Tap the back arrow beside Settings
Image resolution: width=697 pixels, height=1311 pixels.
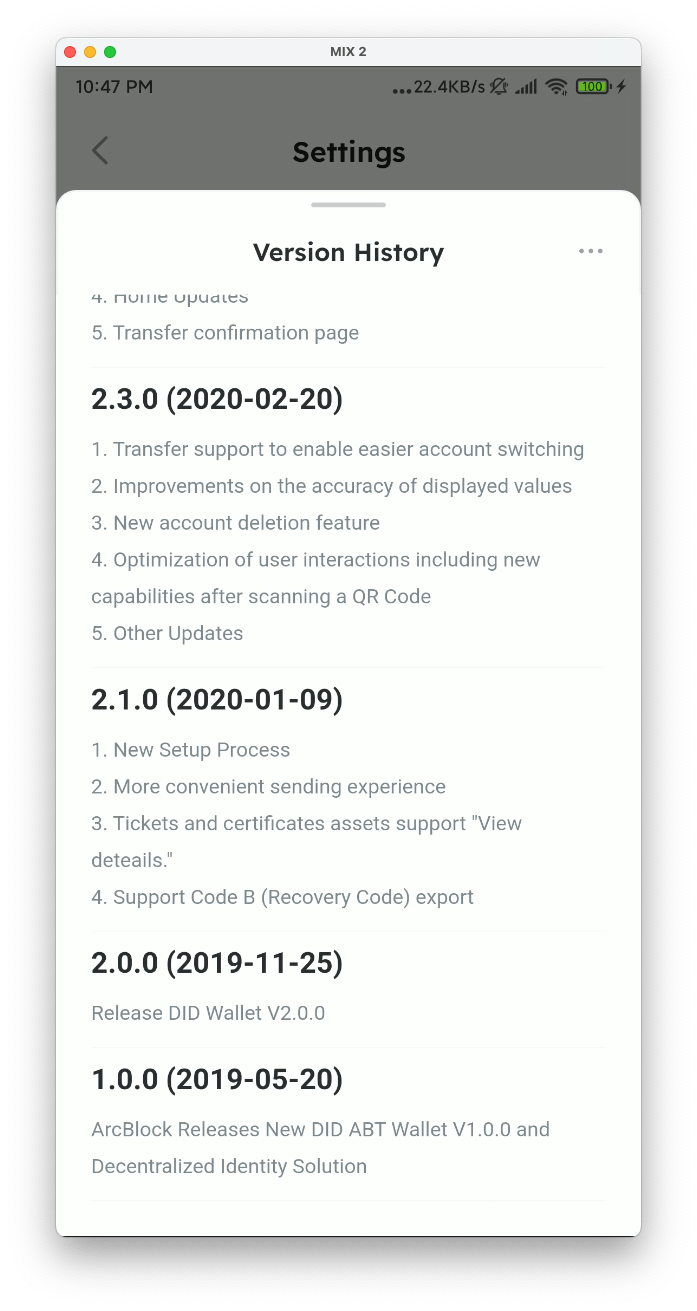[100, 151]
